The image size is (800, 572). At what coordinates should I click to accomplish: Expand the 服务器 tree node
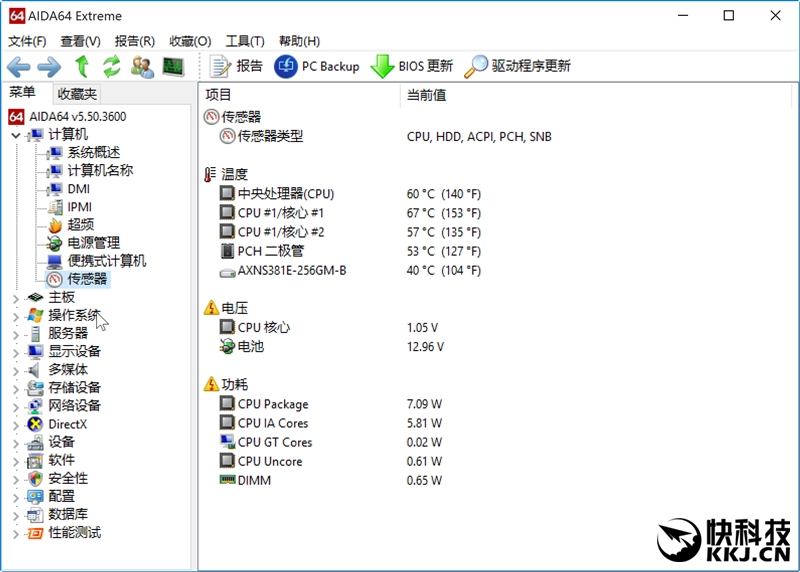point(15,335)
